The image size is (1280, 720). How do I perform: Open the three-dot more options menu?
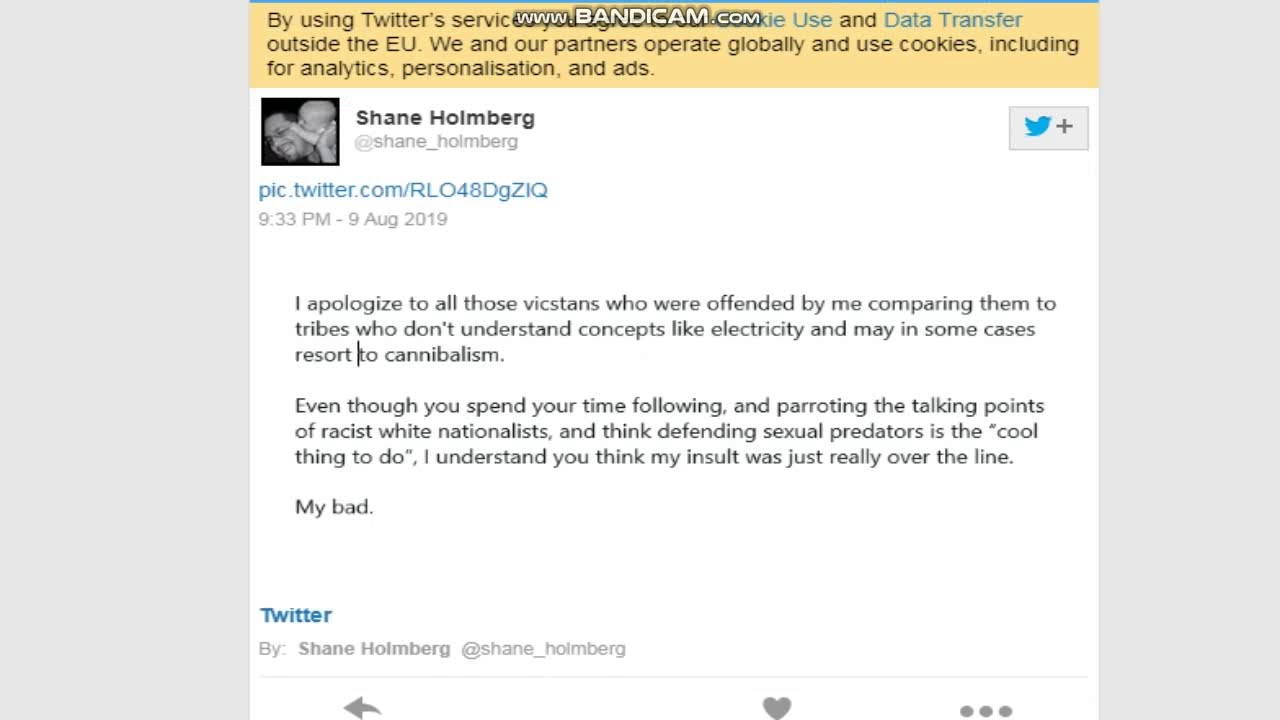click(x=986, y=711)
